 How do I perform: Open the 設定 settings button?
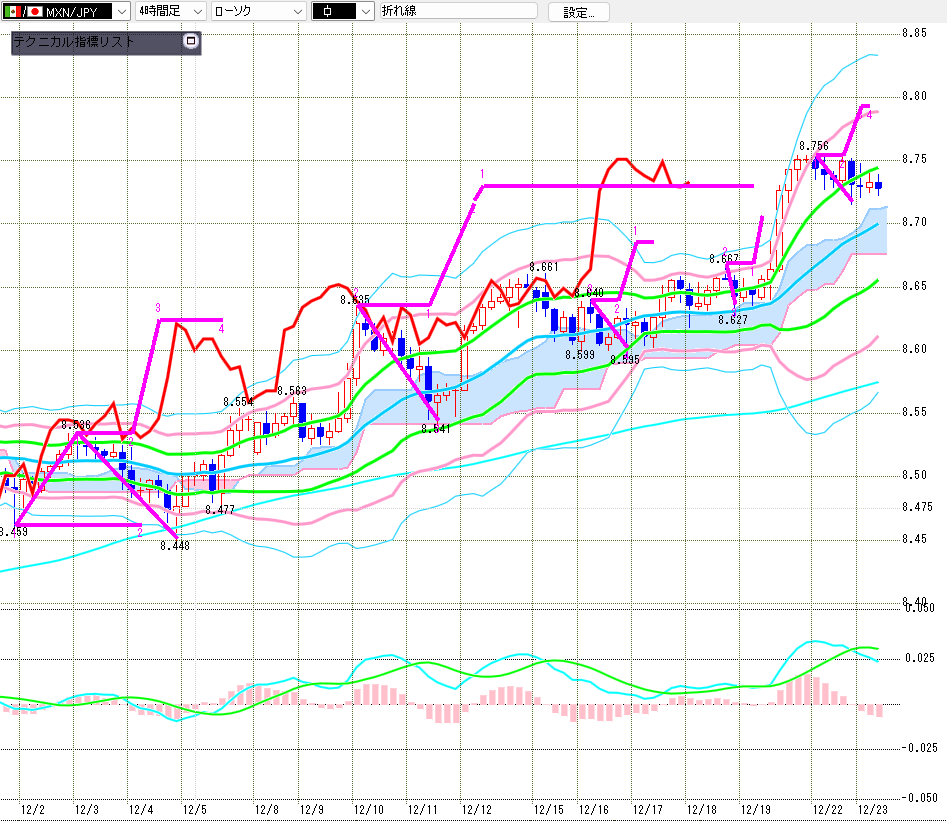[578, 11]
